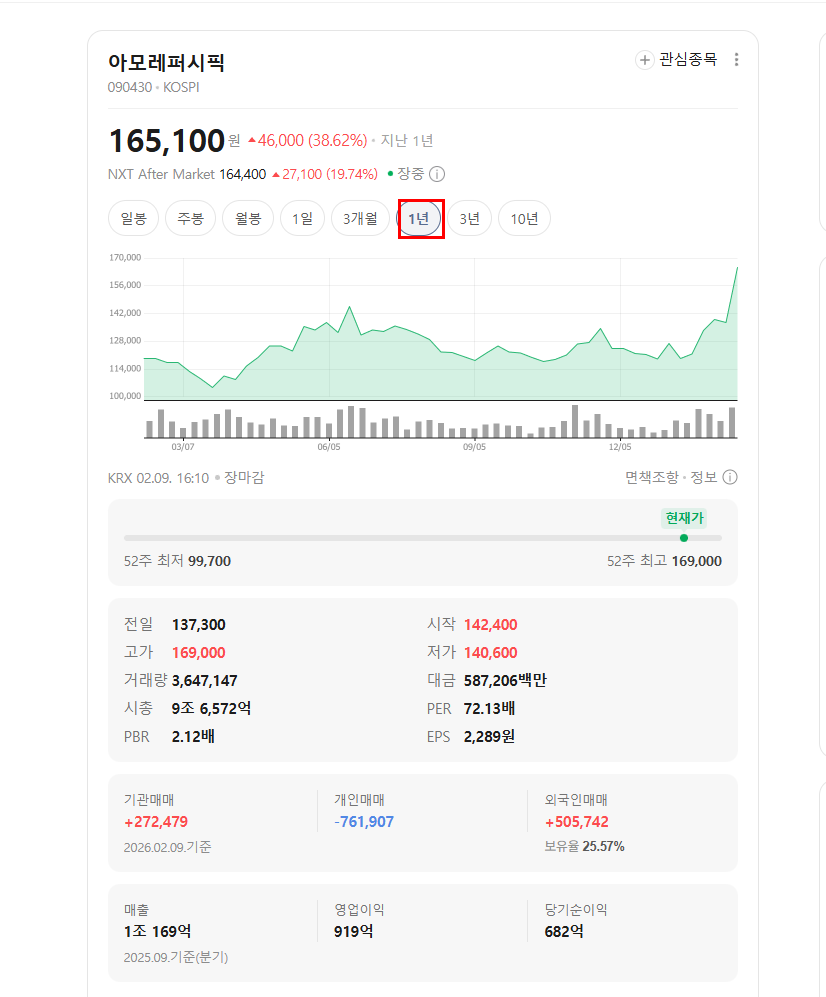The image size is (826, 997).
Task: Select the 월봉 chart tab
Action: click(248, 219)
